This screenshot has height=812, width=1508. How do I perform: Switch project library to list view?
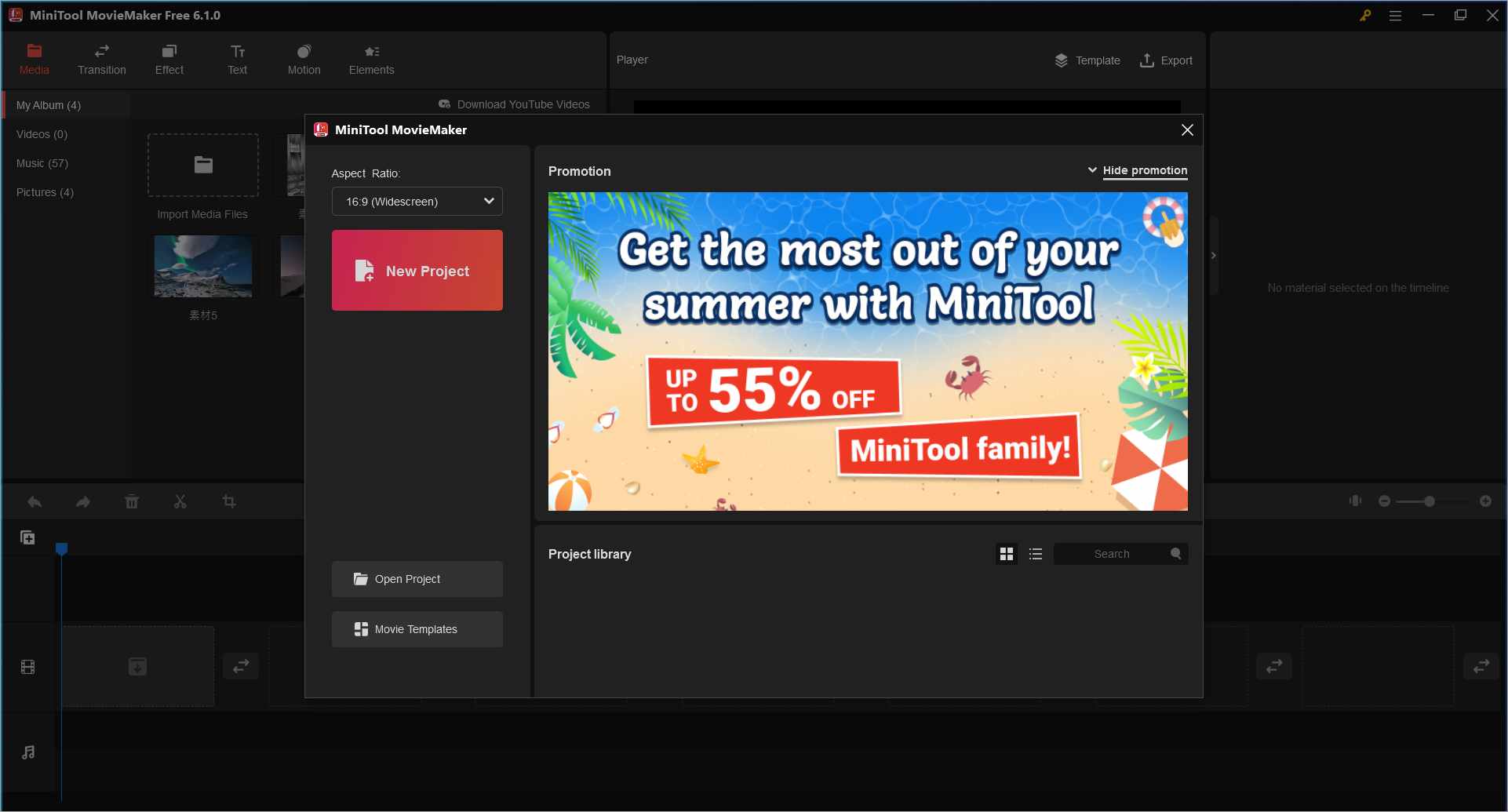click(x=1036, y=554)
